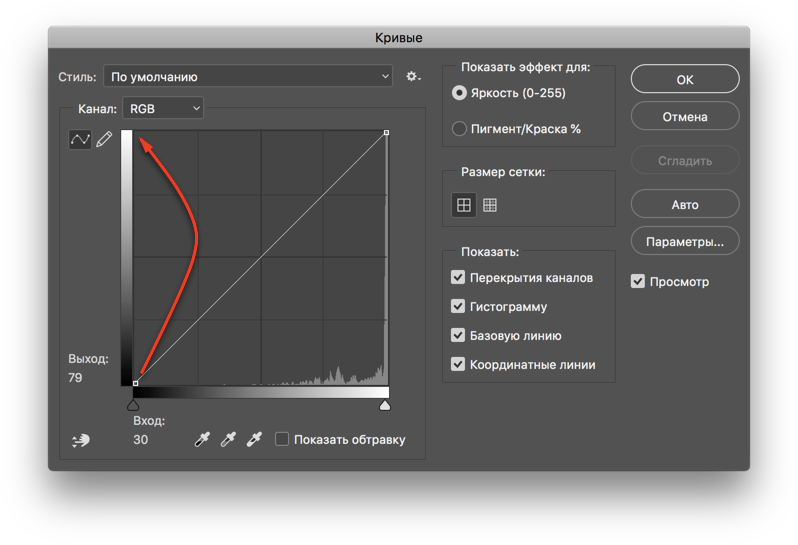Select Яркость (0-255) radio option

[x=459, y=93]
